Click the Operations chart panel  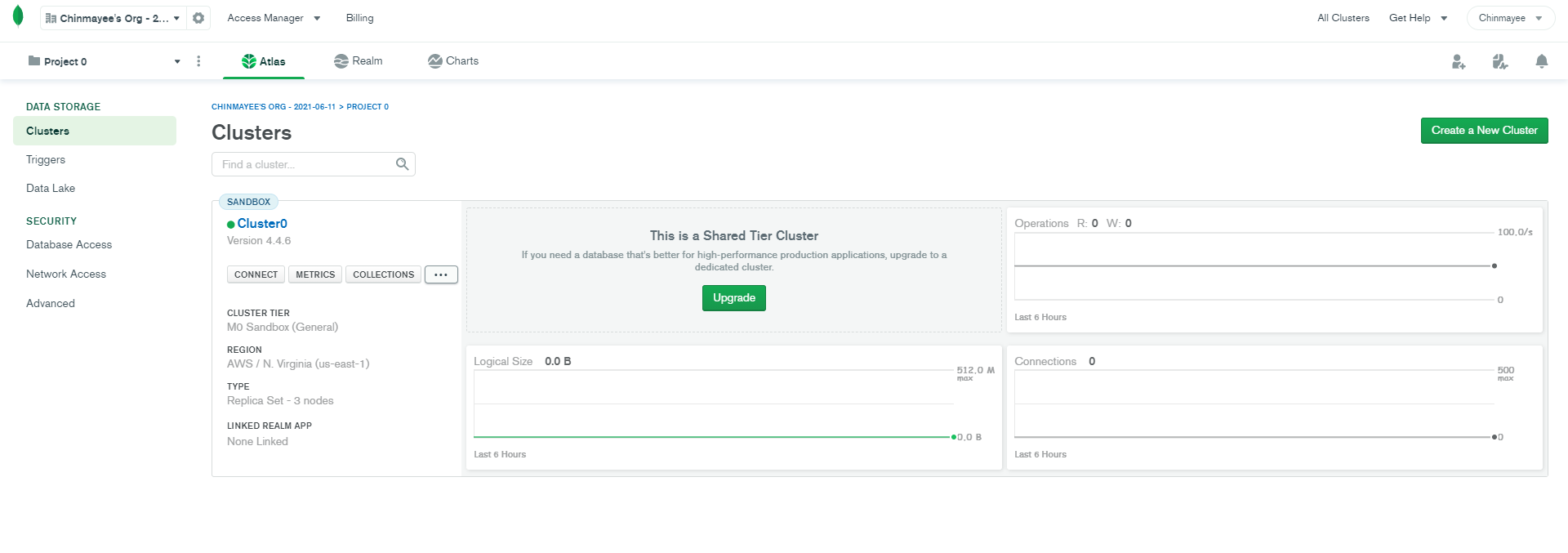(1274, 270)
